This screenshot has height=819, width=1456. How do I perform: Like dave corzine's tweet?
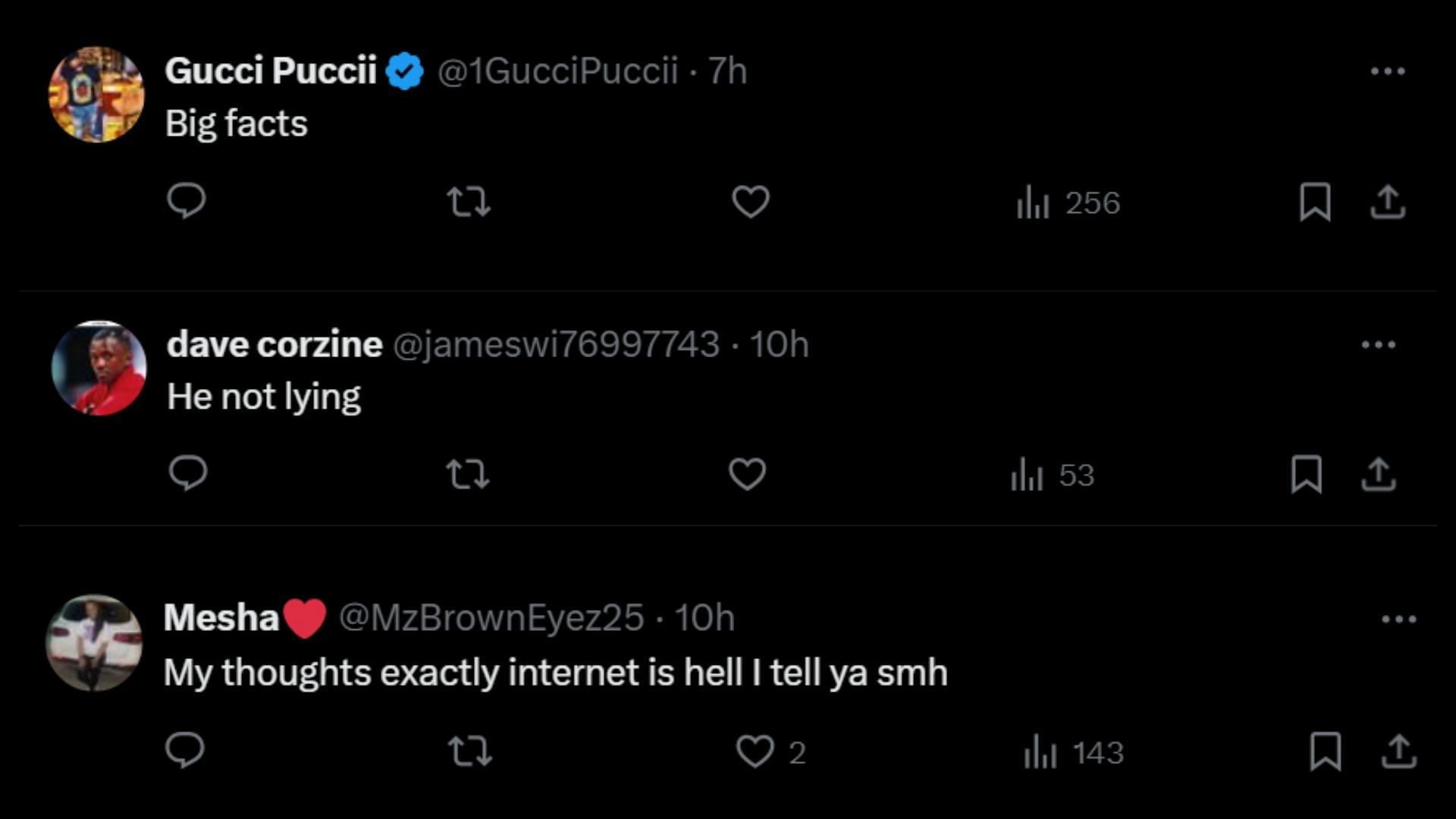747,475
